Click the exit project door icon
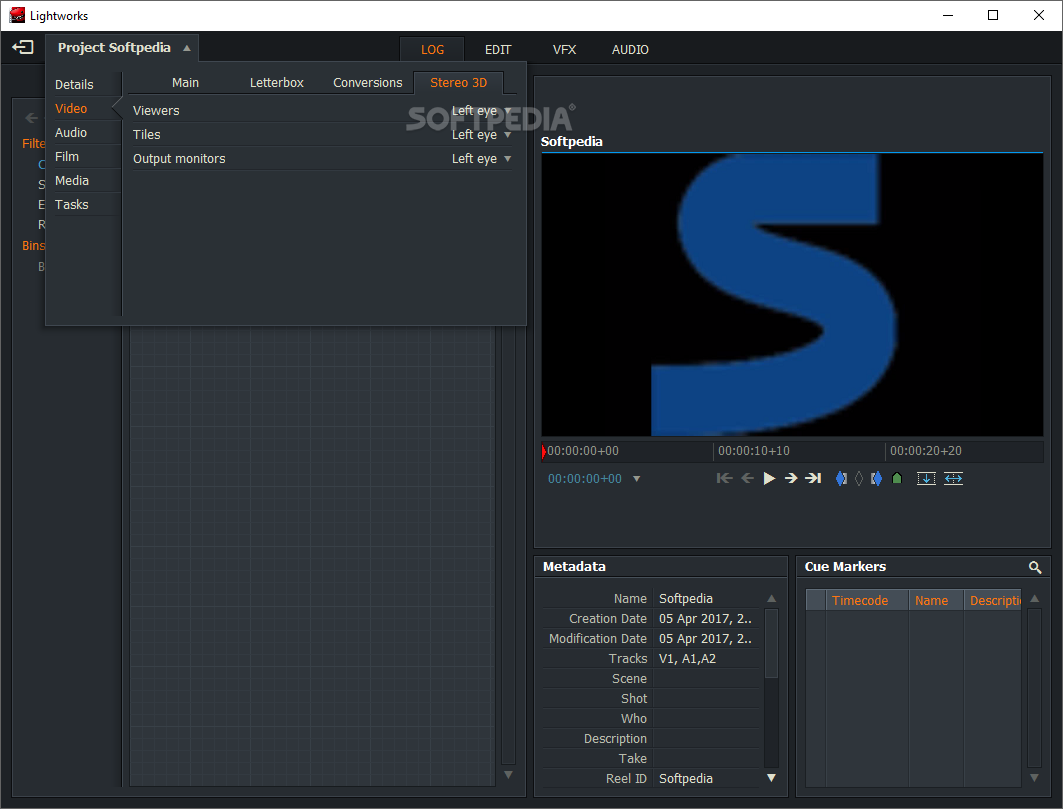The image size is (1063, 809). pos(22,47)
